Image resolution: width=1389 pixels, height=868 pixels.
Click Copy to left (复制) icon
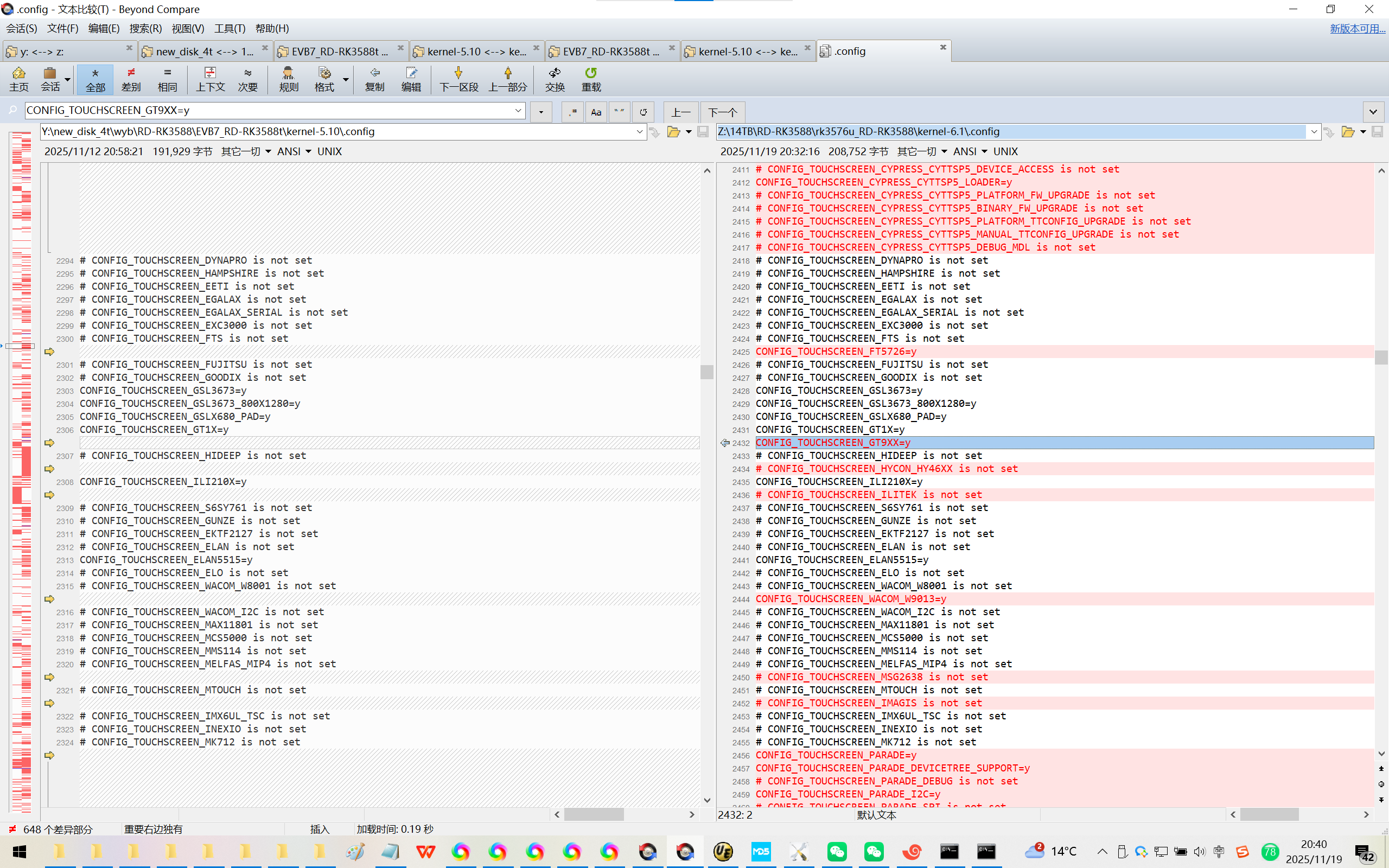click(x=374, y=79)
